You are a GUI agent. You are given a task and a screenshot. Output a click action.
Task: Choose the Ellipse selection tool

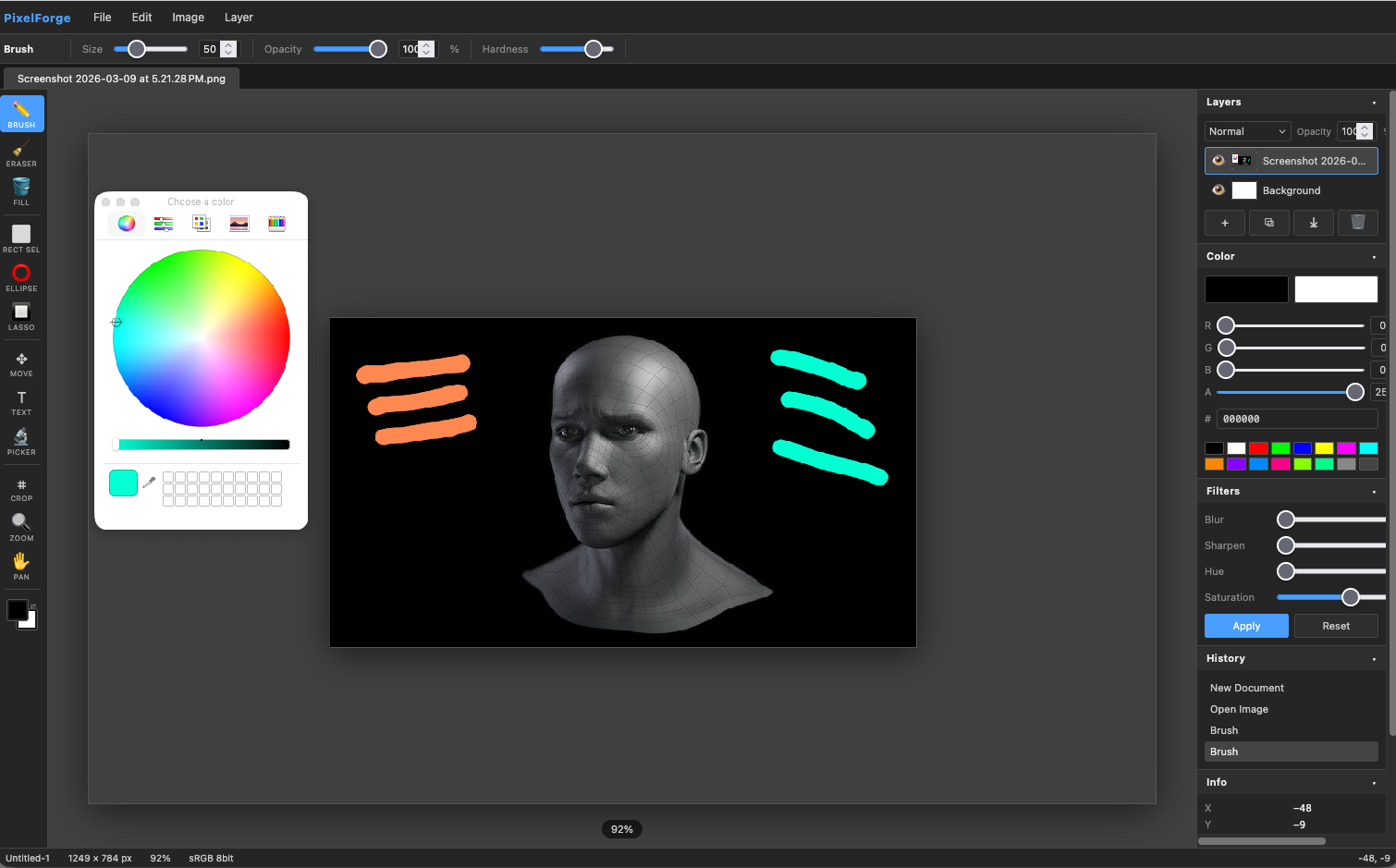tap(21, 277)
